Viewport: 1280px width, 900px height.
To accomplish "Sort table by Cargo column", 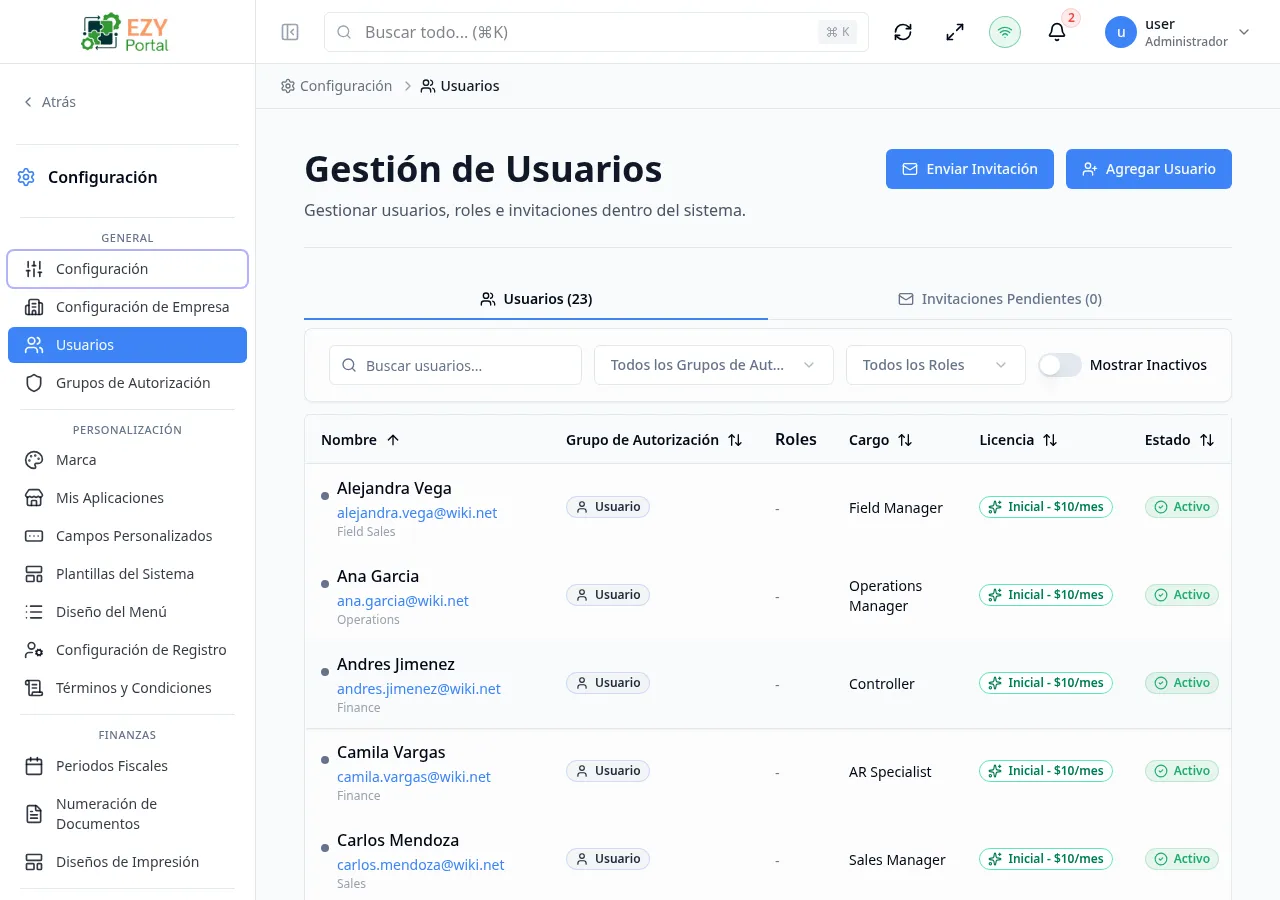I will click(x=881, y=440).
